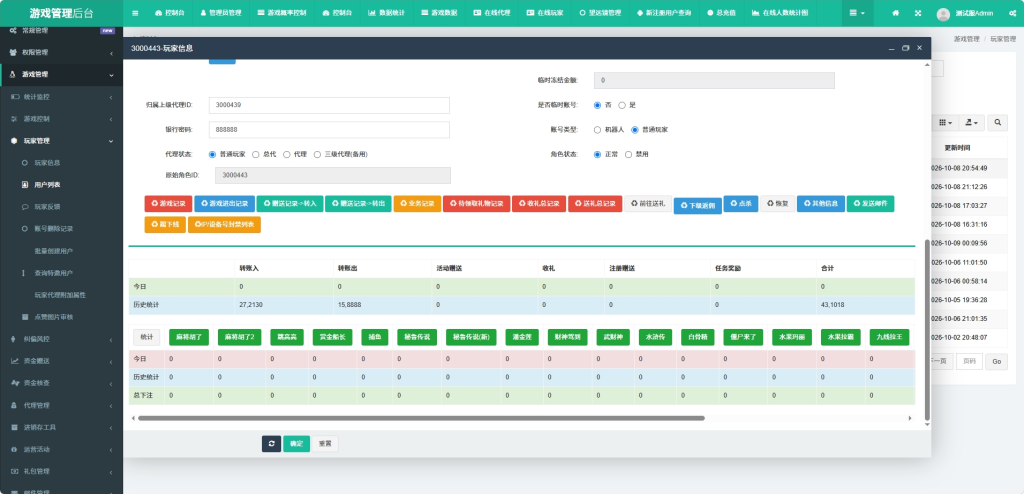Click the 赠送记录->转入 button

(290, 204)
